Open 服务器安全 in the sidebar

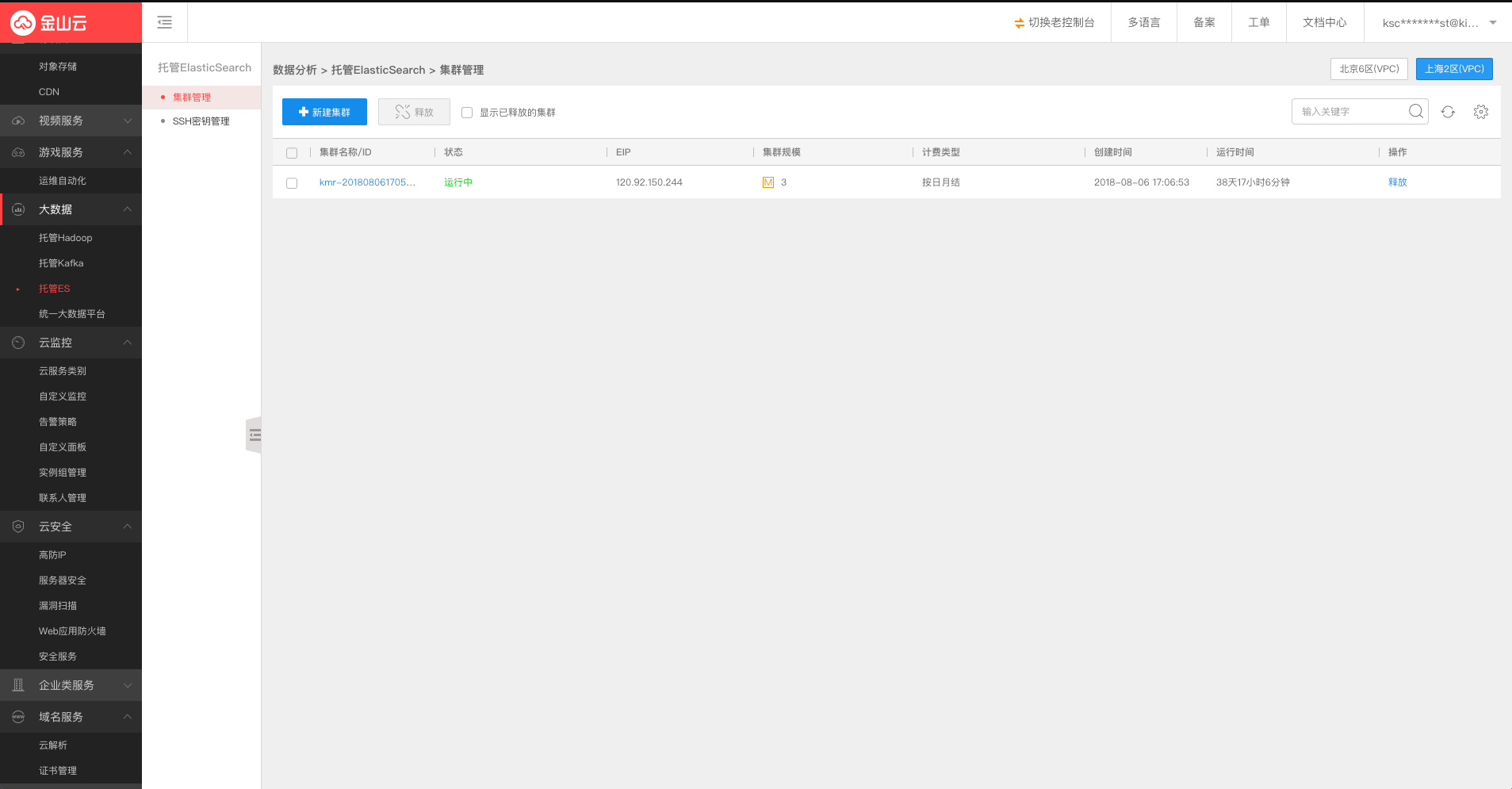[x=63, y=580]
